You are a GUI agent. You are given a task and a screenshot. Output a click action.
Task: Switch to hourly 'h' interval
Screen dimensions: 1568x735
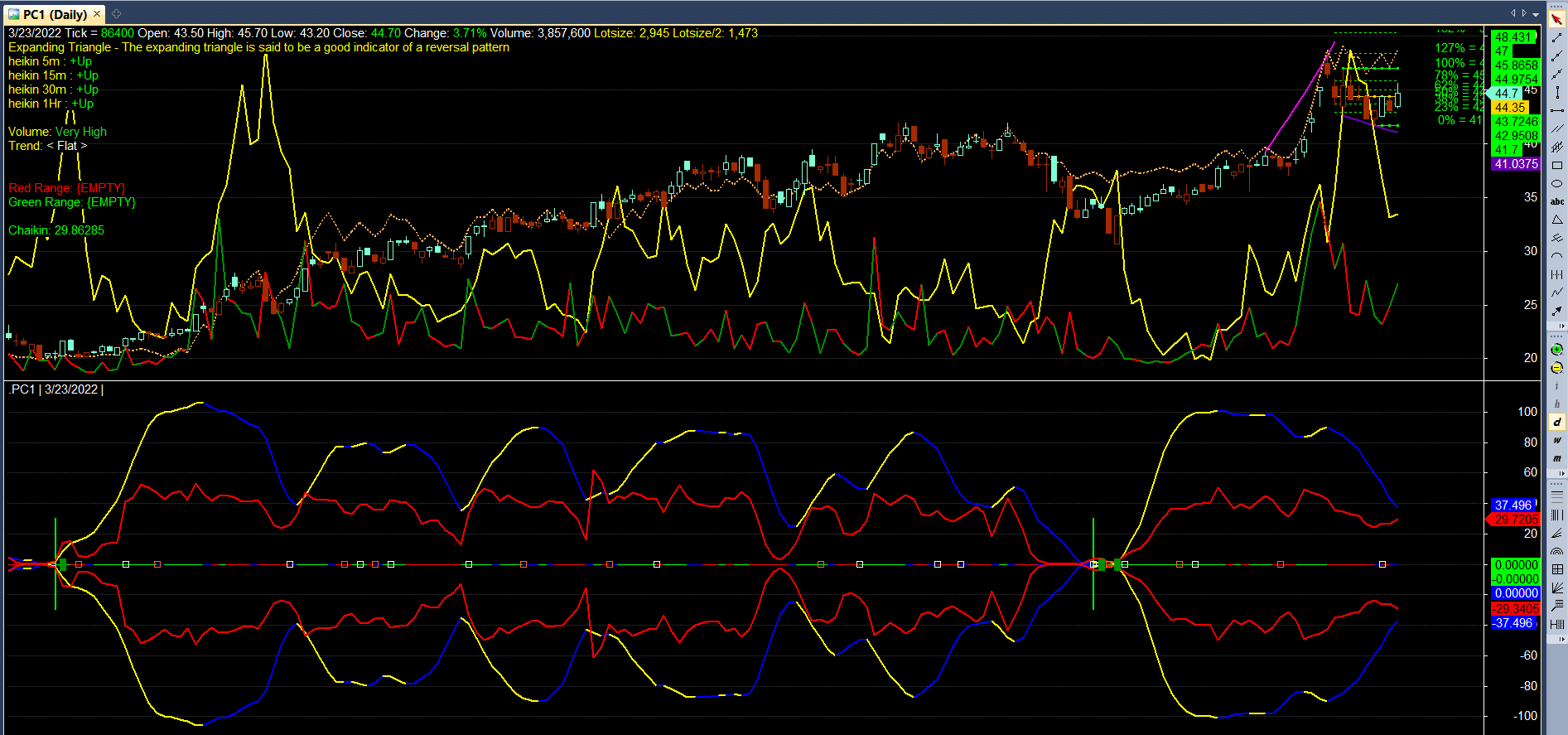click(1557, 404)
